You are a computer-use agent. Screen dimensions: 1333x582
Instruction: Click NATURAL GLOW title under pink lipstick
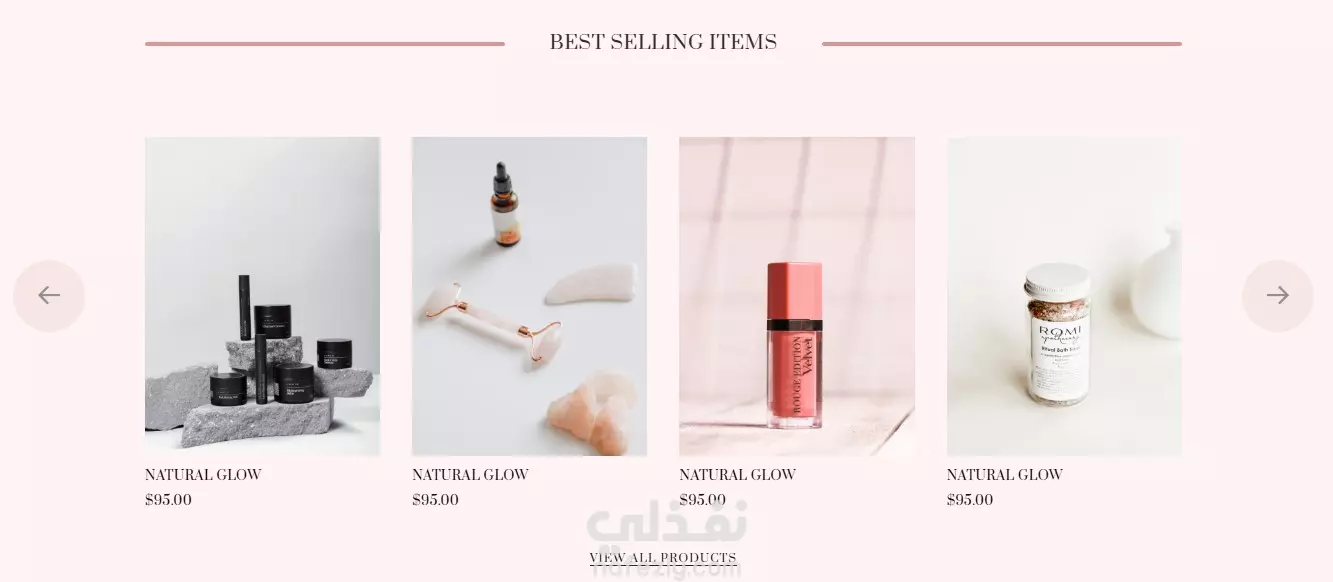[x=737, y=475]
